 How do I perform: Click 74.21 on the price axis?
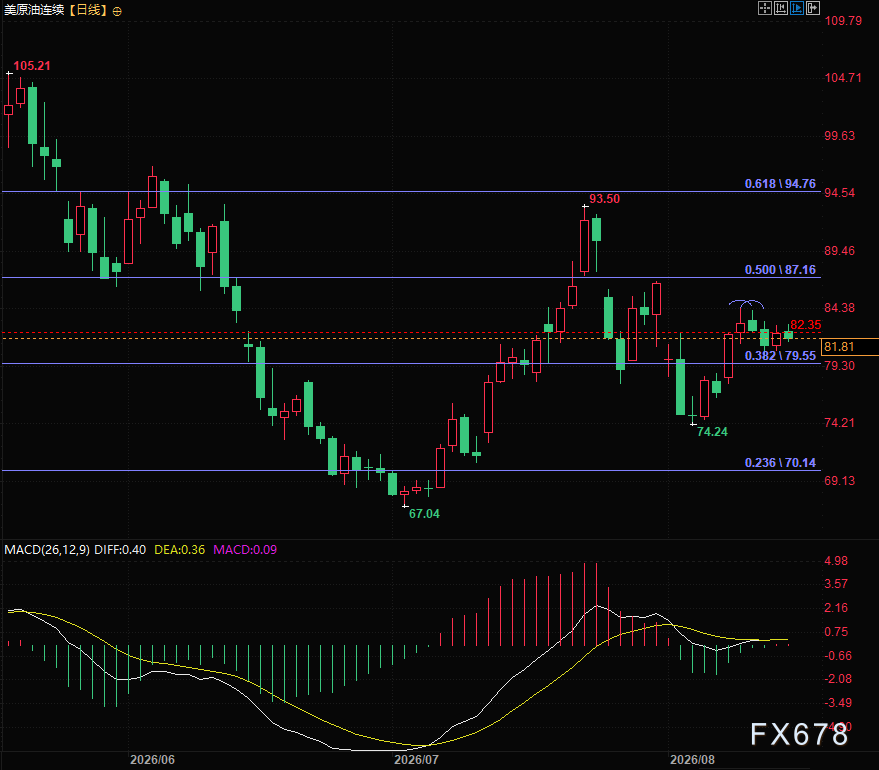[x=840, y=423]
